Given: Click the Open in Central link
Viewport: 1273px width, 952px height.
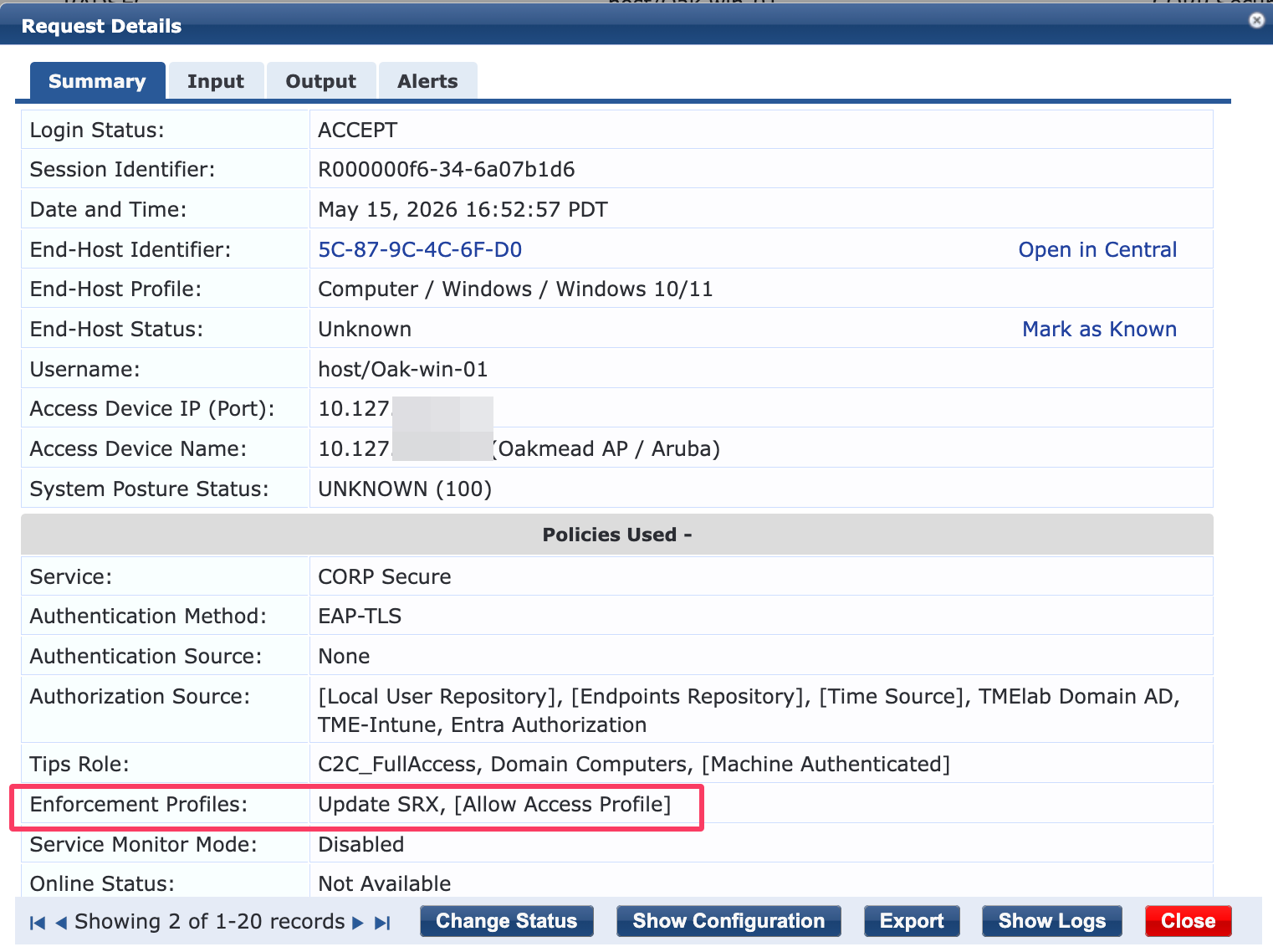Looking at the screenshot, I should point(1097,249).
